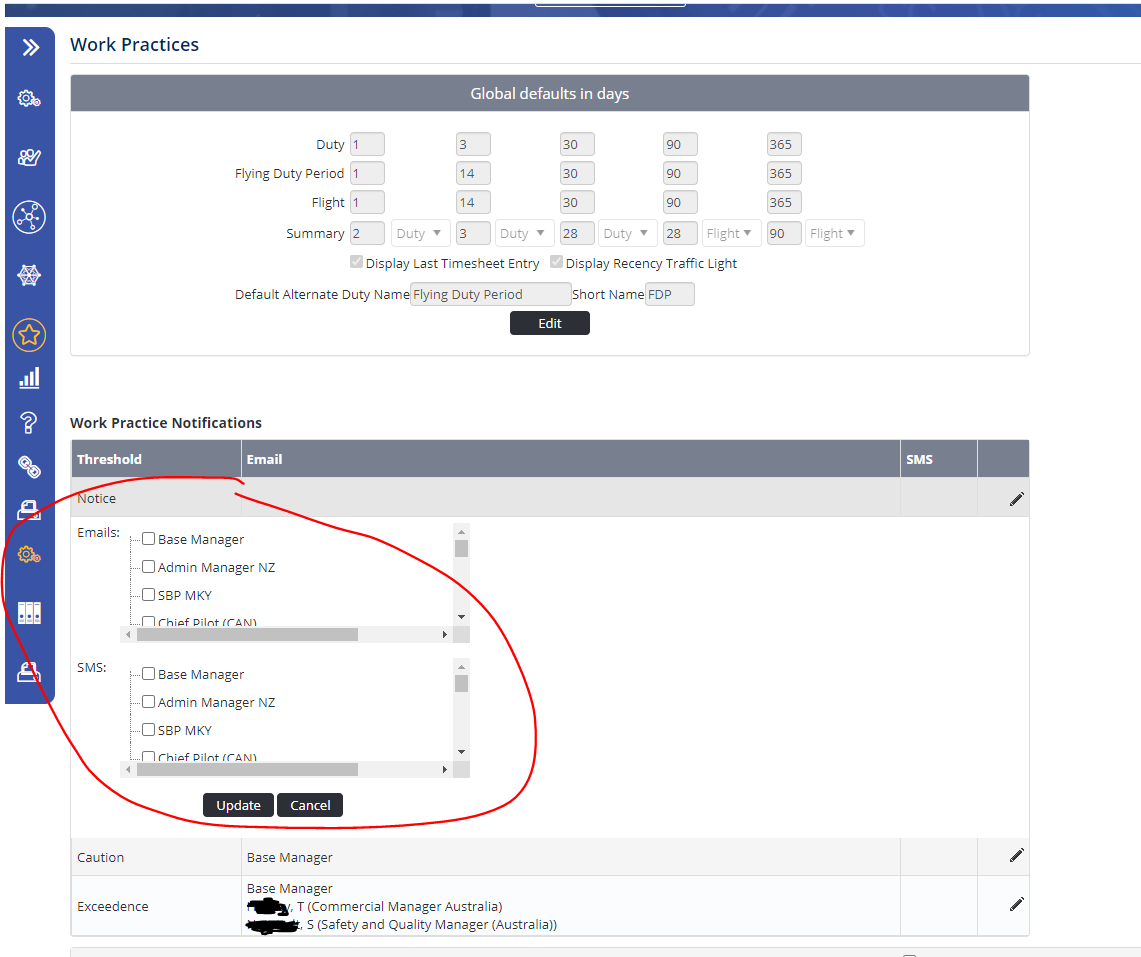The image size is (1141, 957).
Task: Click the question mark help icon
Action: click(29, 422)
